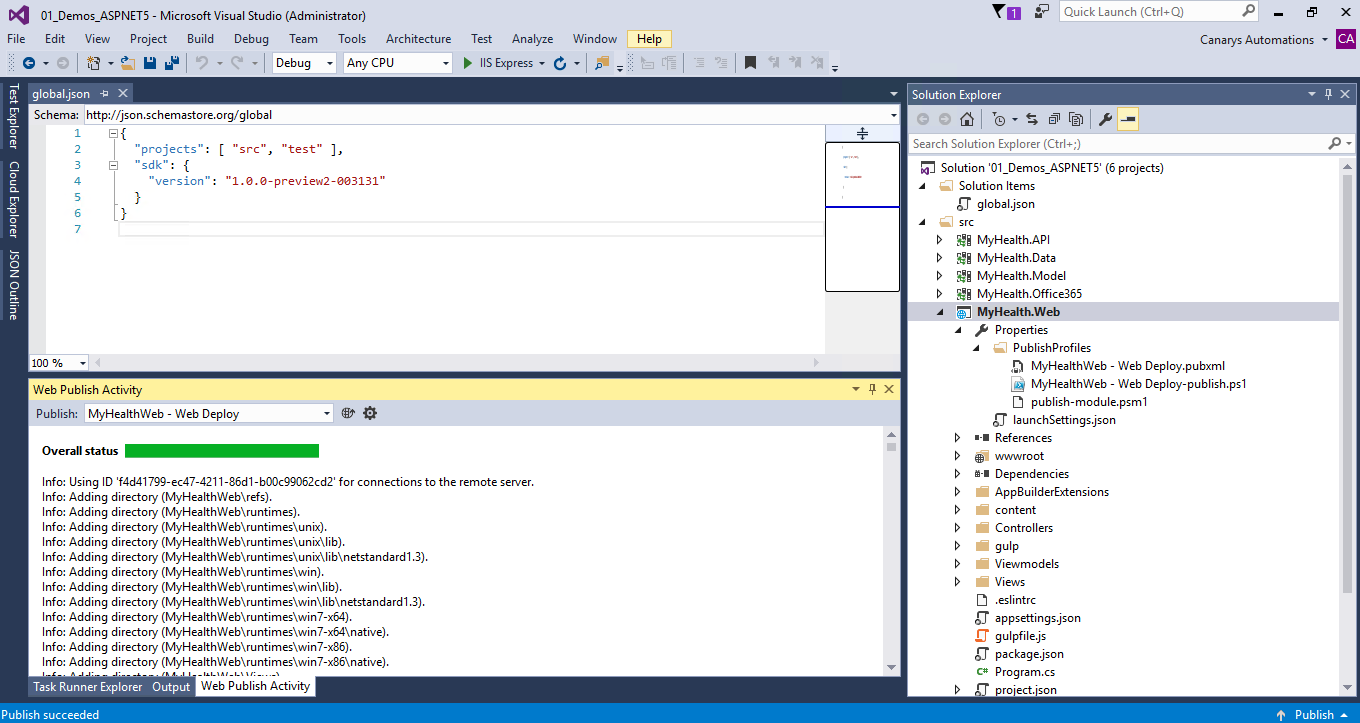1360x723 pixels.
Task: Click the Navigate Backward arrow icon
Action: [28, 63]
